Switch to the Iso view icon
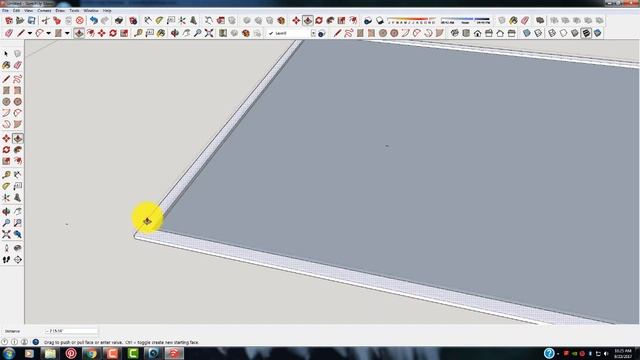Screen dimensions: 640x360 pos(455,33)
